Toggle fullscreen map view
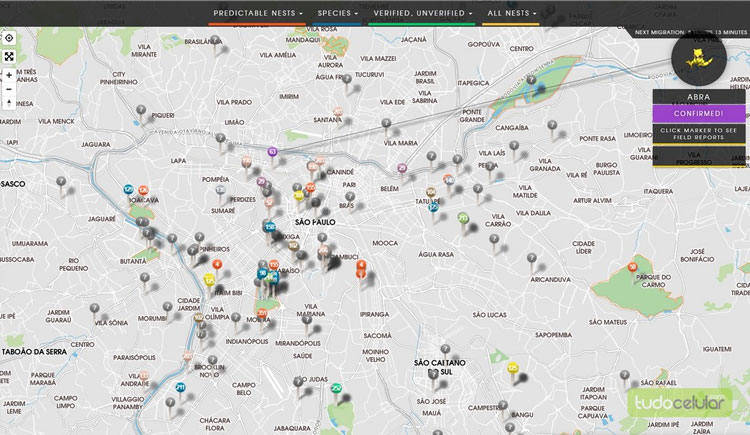This screenshot has width=750, height=435. (9, 56)
